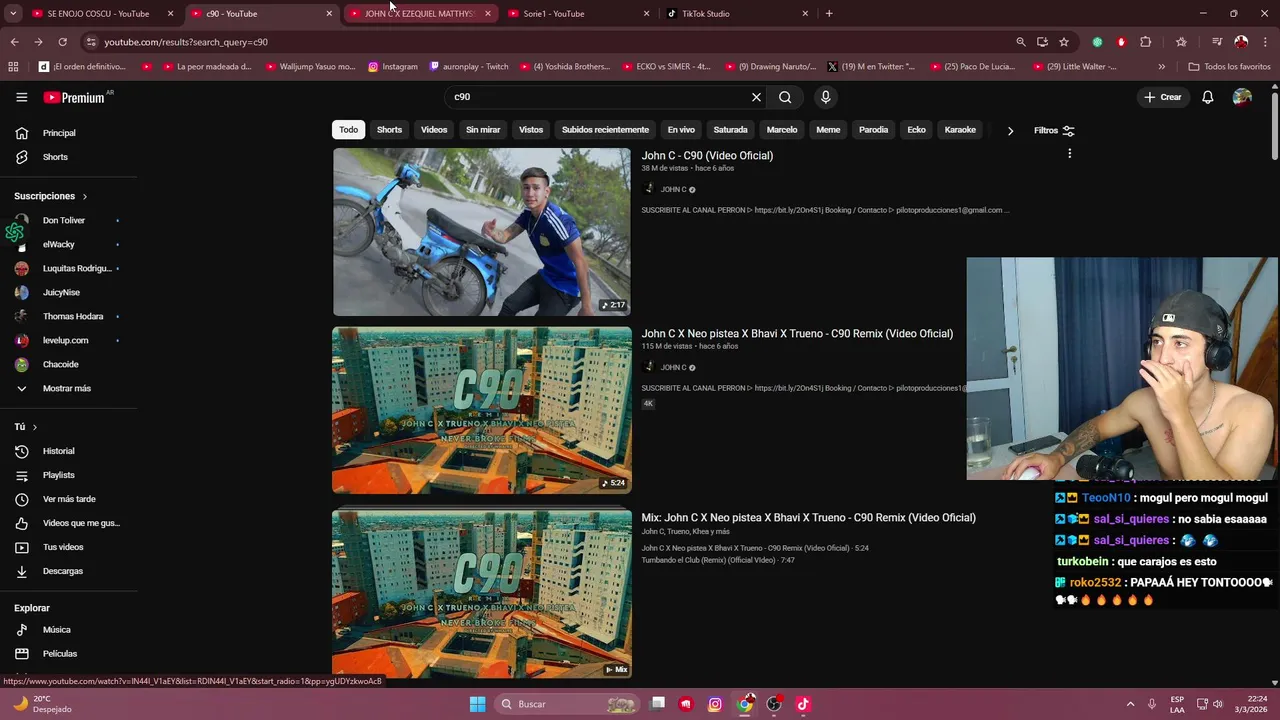This screenshot has width=1280, height=720.
Task: Open Filtros search filters
Action: coord(1054,130)
